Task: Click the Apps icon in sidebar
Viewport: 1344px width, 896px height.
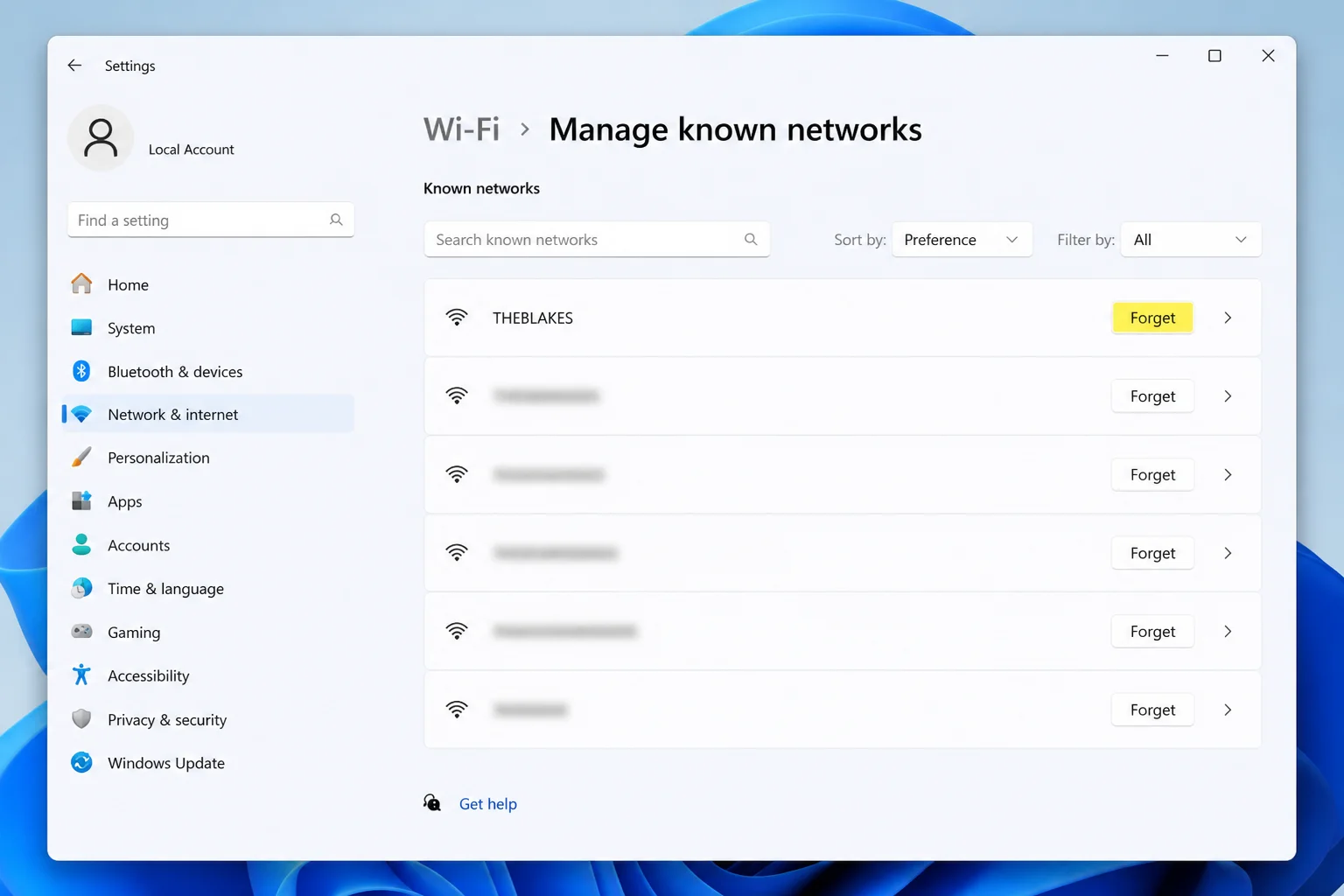Action: [x=81, y=501]
